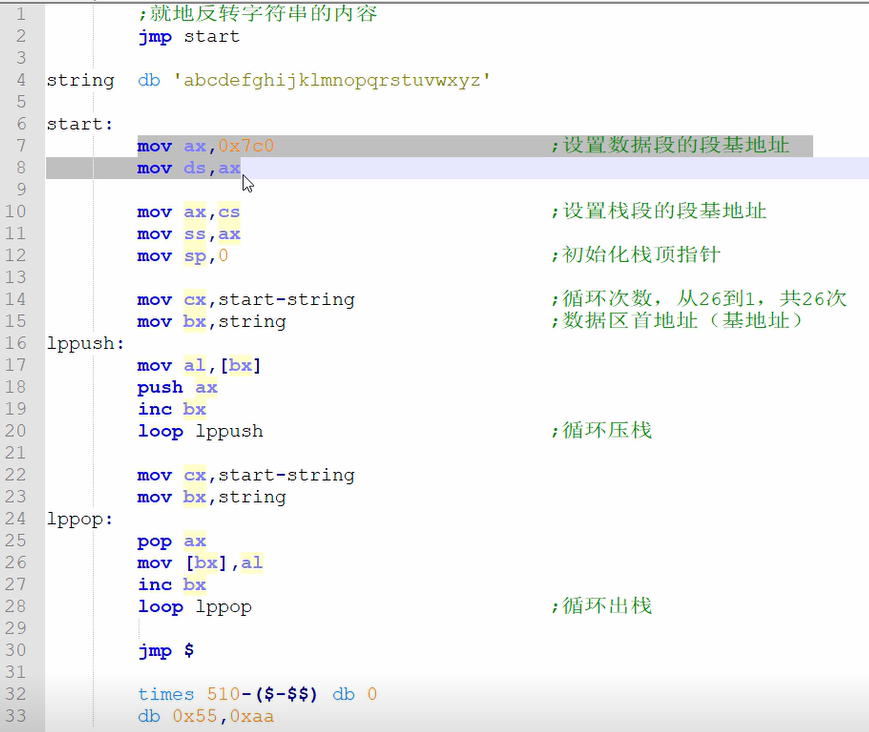Click the 'pop ax' instruction

[172, 541]
